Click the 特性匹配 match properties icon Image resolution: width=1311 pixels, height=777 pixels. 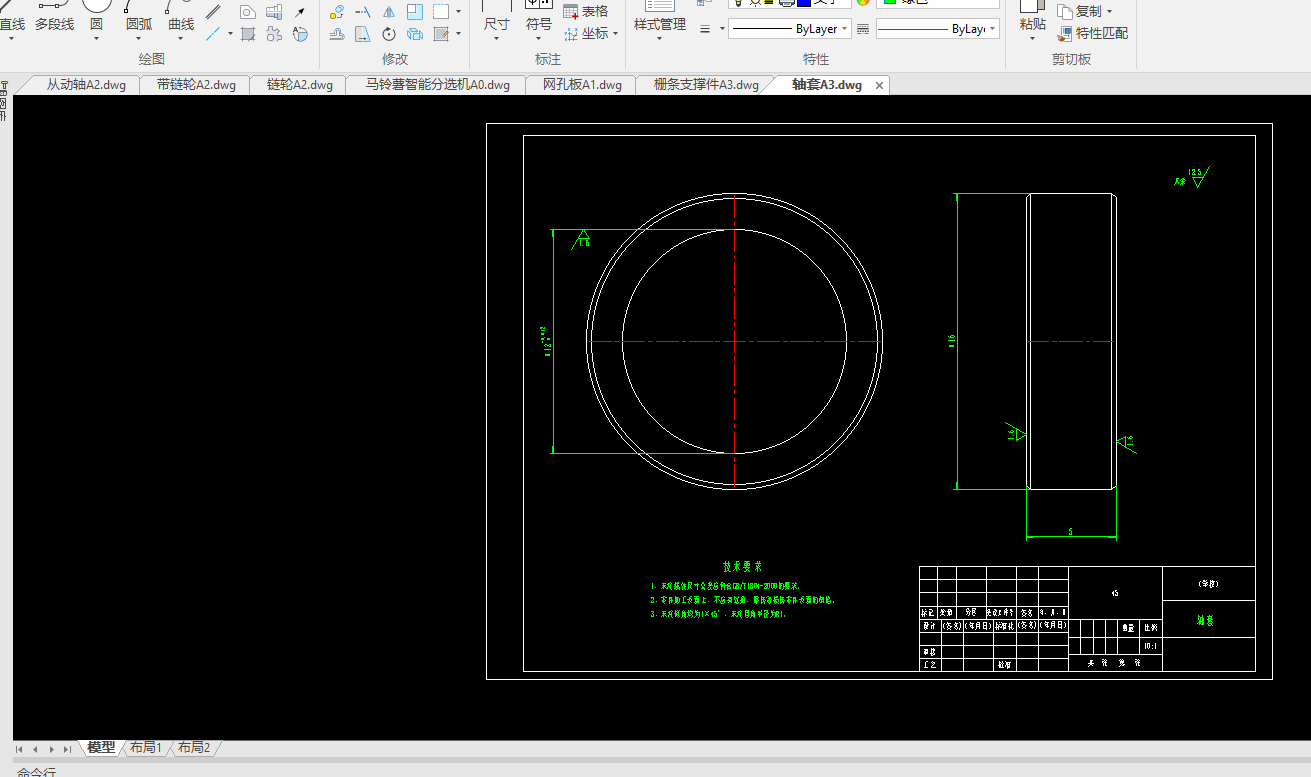pyautogui.click(x=1065, y=33)
